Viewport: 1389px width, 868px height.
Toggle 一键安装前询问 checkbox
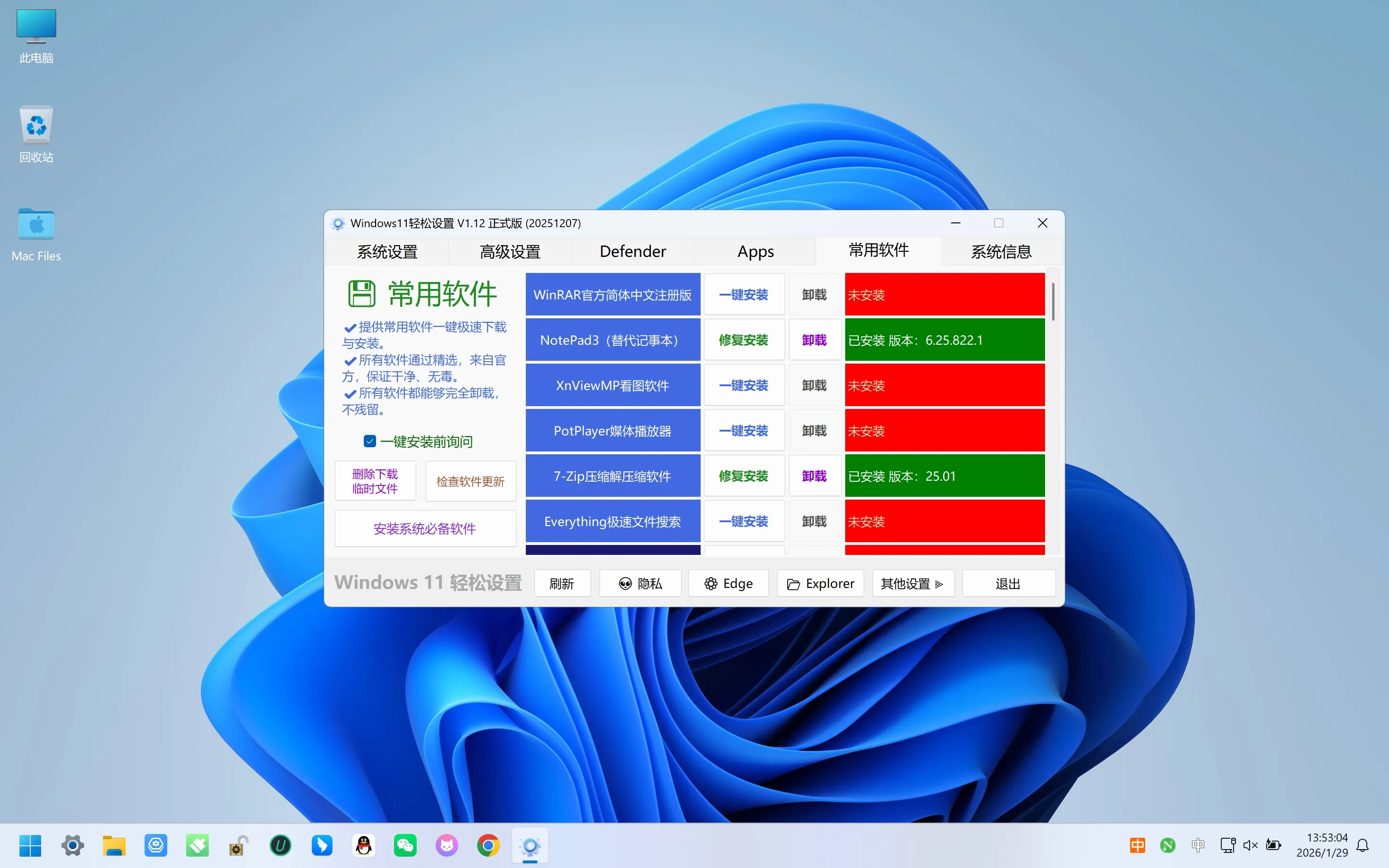pos(370,441)
